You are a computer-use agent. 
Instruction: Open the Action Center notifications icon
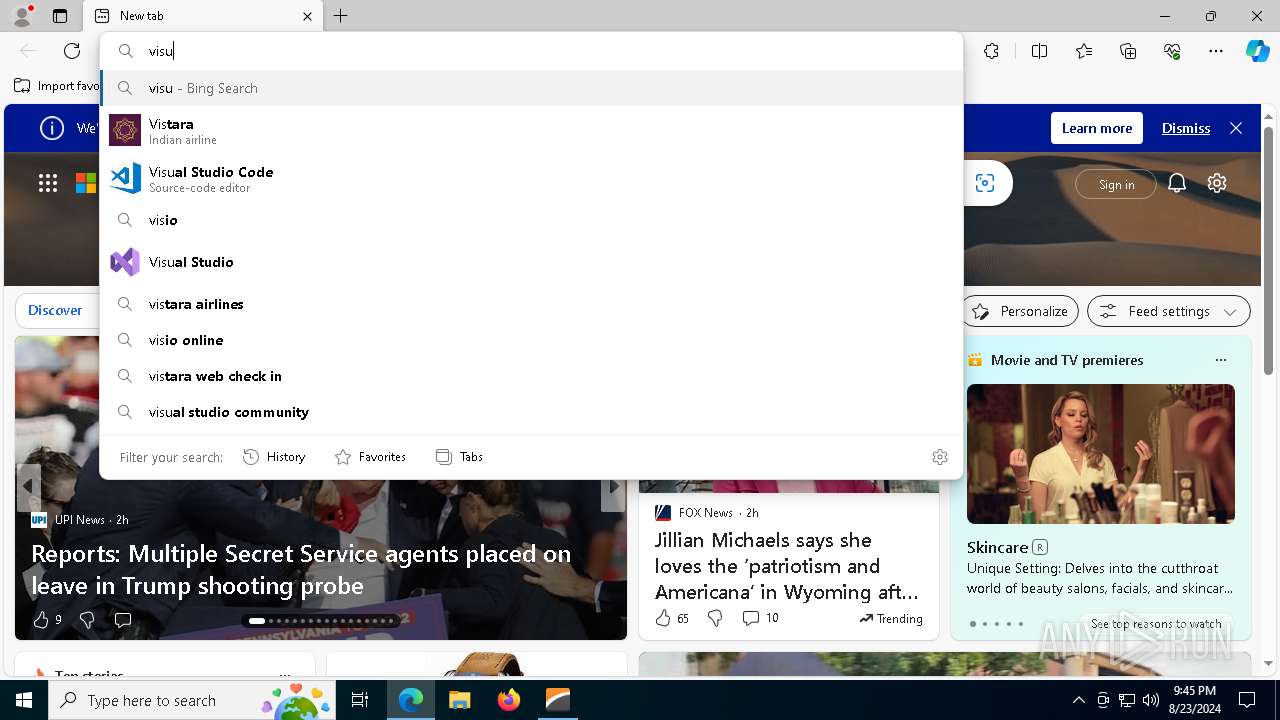click(x=1247, y=700)
